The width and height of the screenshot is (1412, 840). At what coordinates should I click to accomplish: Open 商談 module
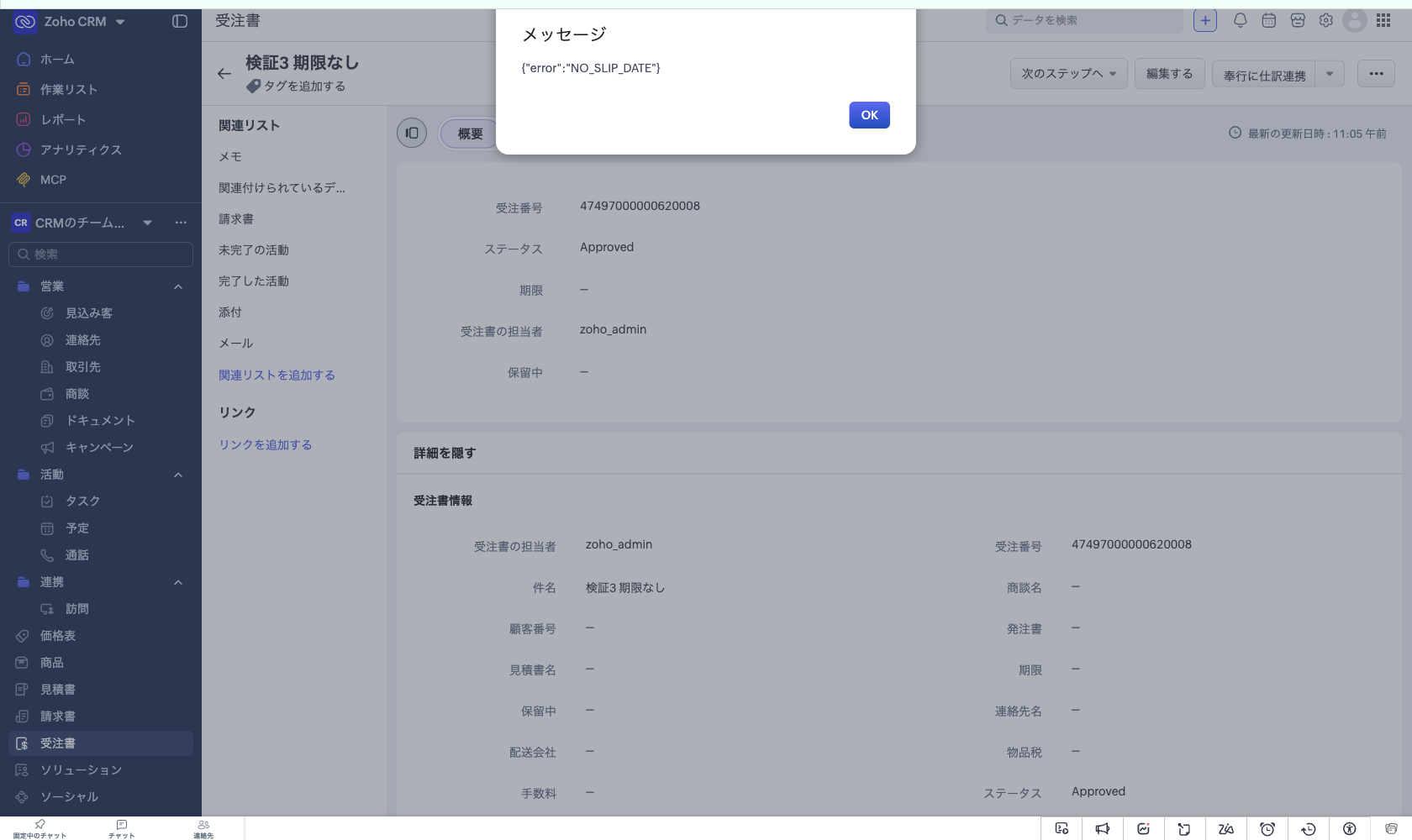click(x=77, y=394)
